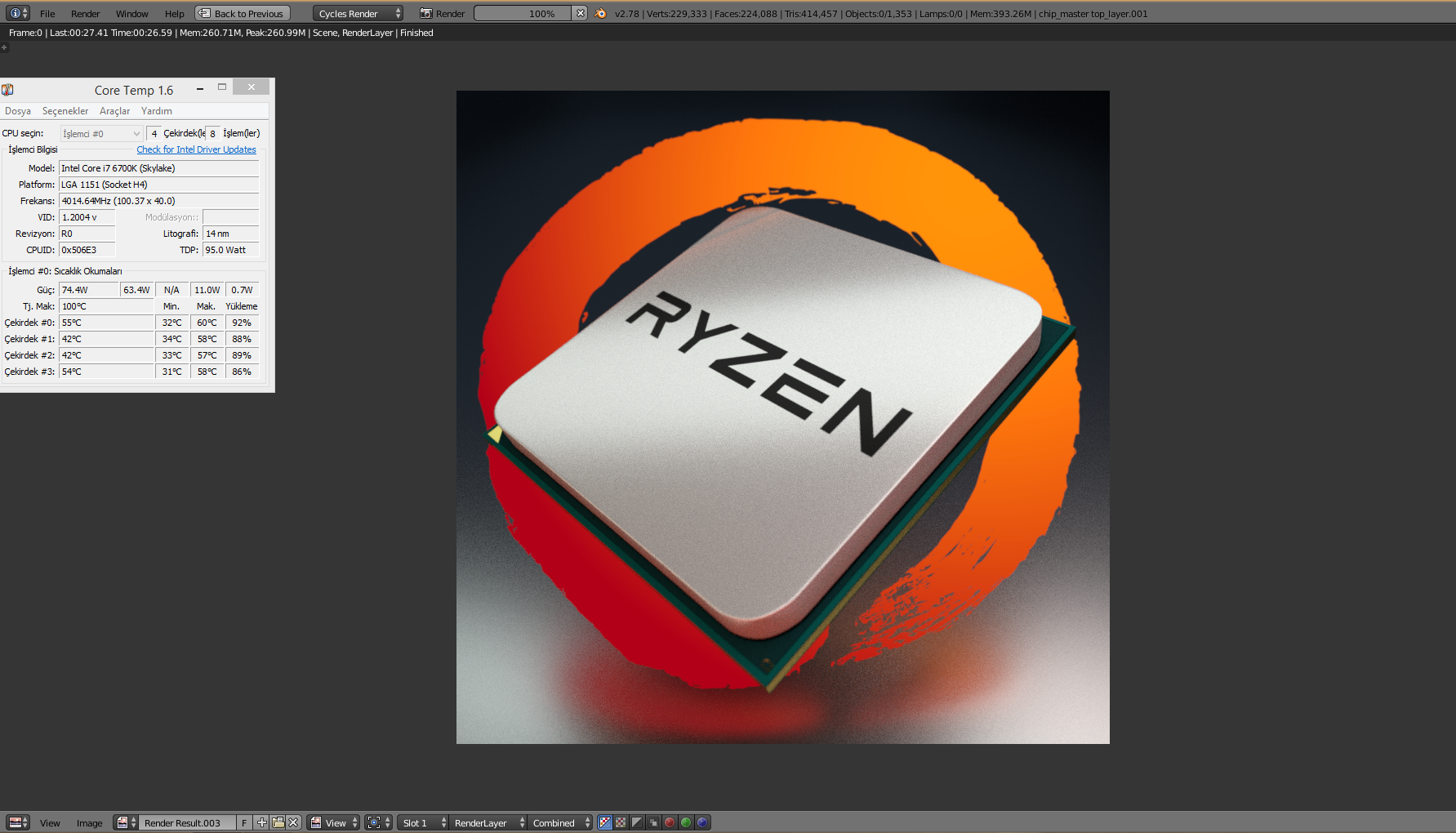Click the Platform field LGA 1151
This screenshot has height=833, width=1456.
(x=158, y=185)
